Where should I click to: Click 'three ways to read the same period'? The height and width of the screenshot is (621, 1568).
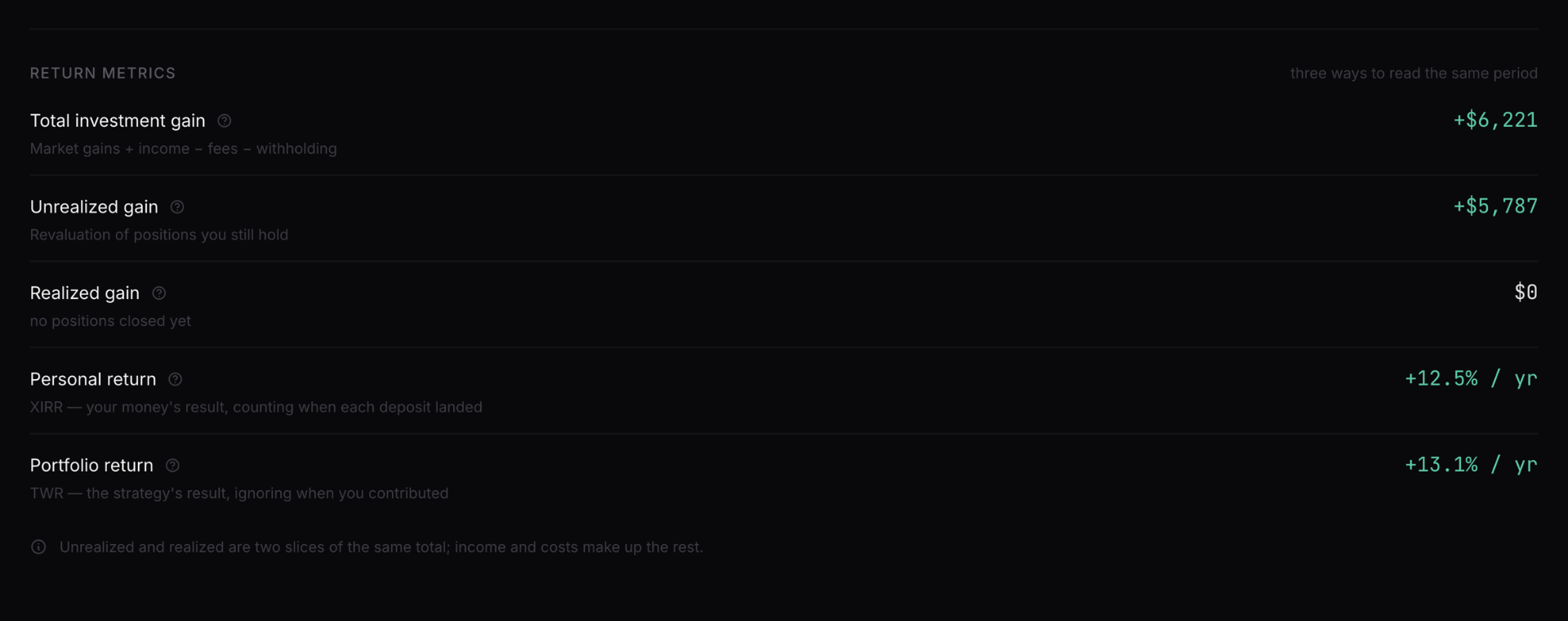(1414, 74)
